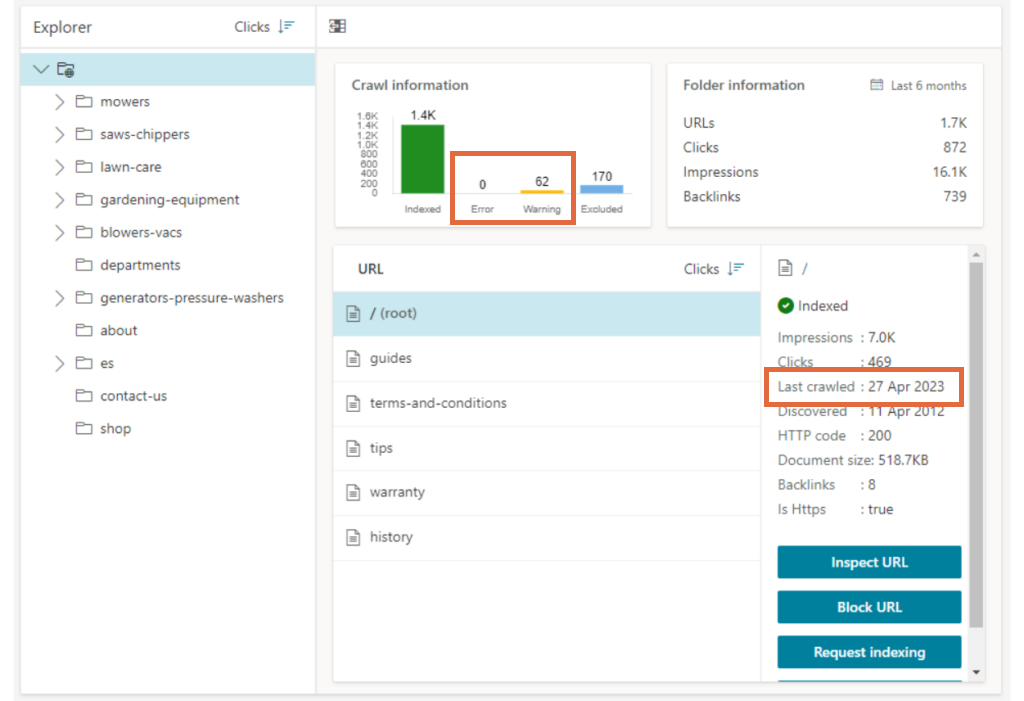Click the contact-us folder icon
The image size is (1024, 701).
click(84, 395)
